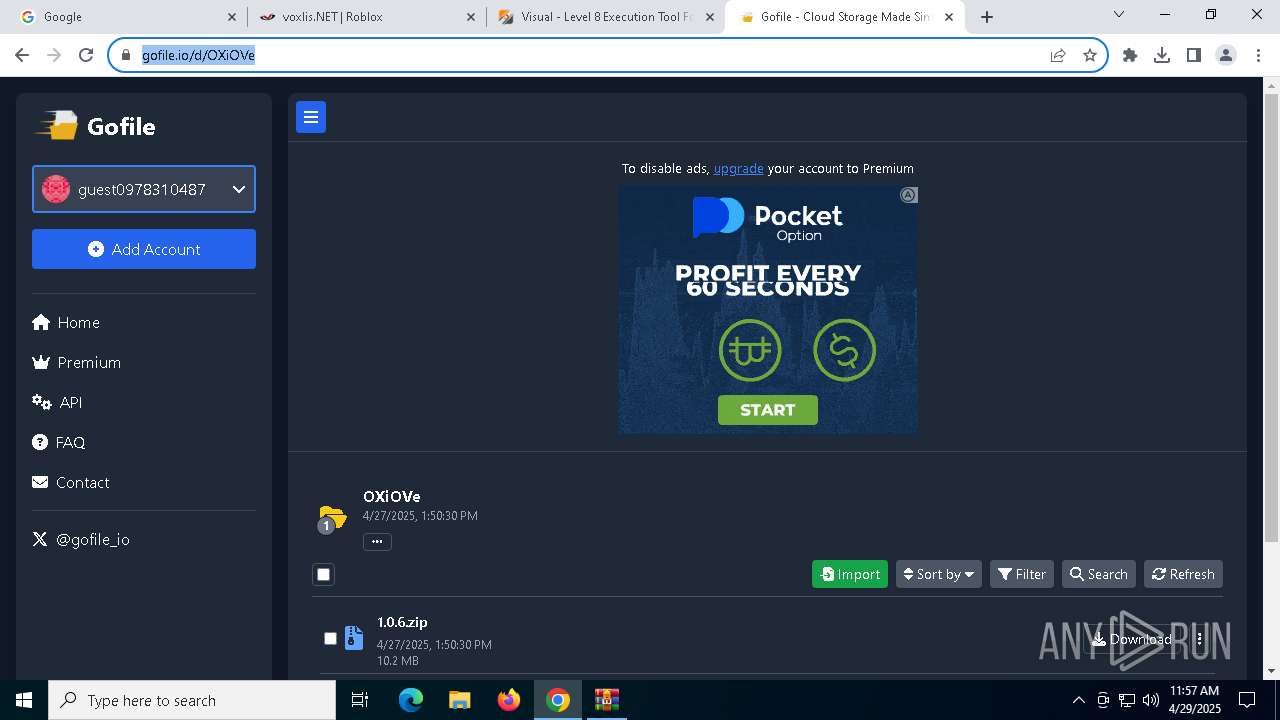Click the 1.0.6.zip file icon
The image size is (1280, 720).
(x=354, y=638)
